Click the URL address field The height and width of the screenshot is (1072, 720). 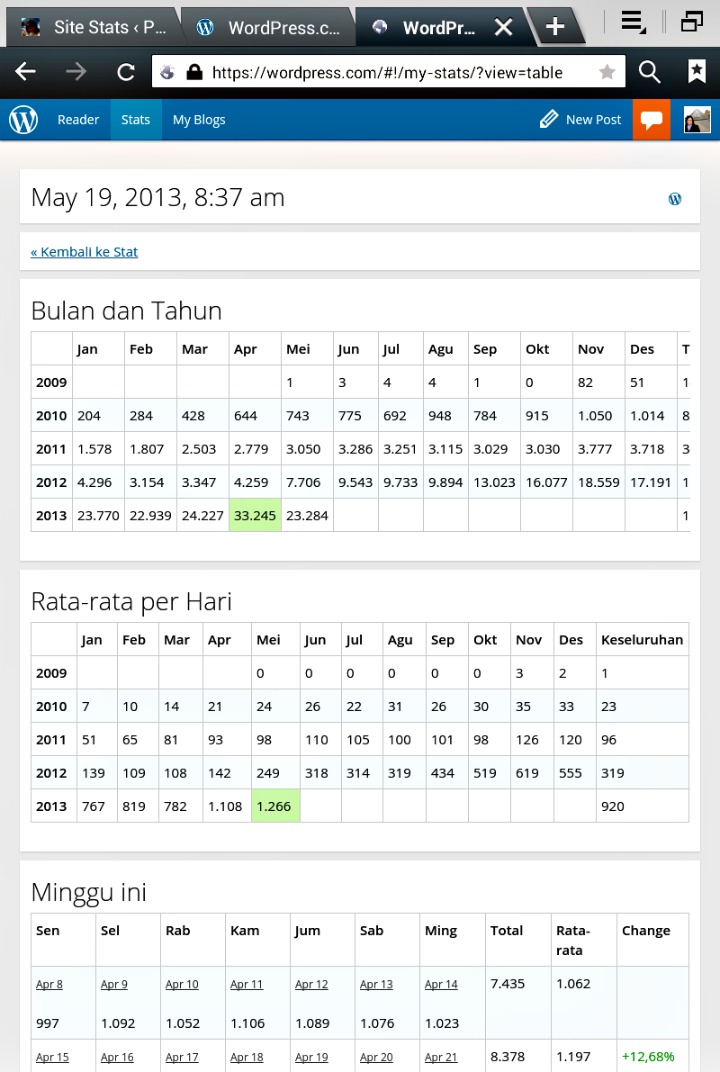point(388,72)
